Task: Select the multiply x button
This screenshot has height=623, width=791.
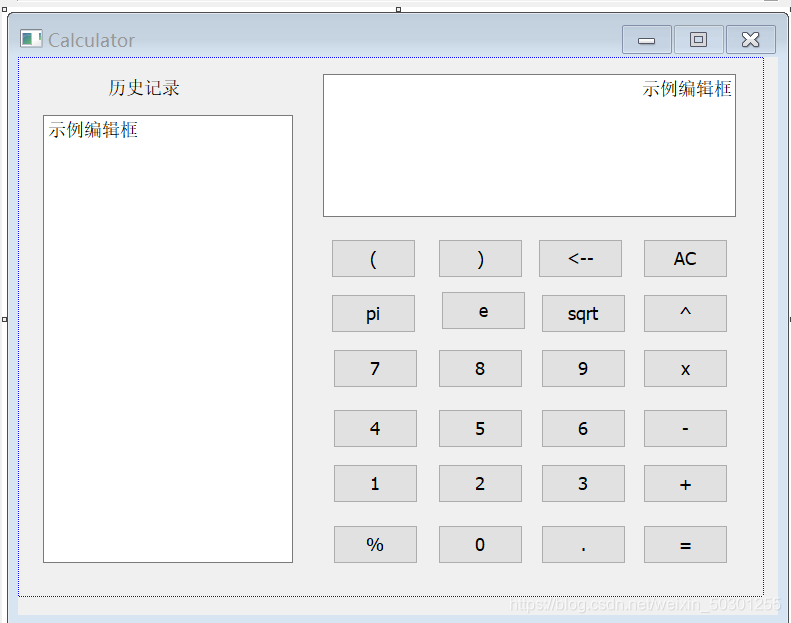Action: point(685,369)
